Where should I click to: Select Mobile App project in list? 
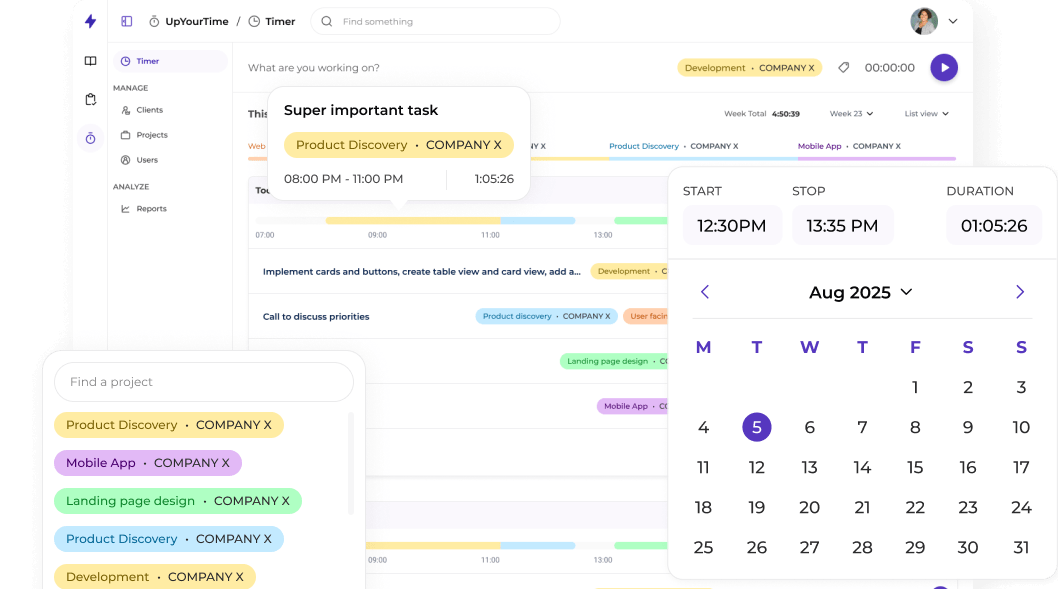click(148, 463)
